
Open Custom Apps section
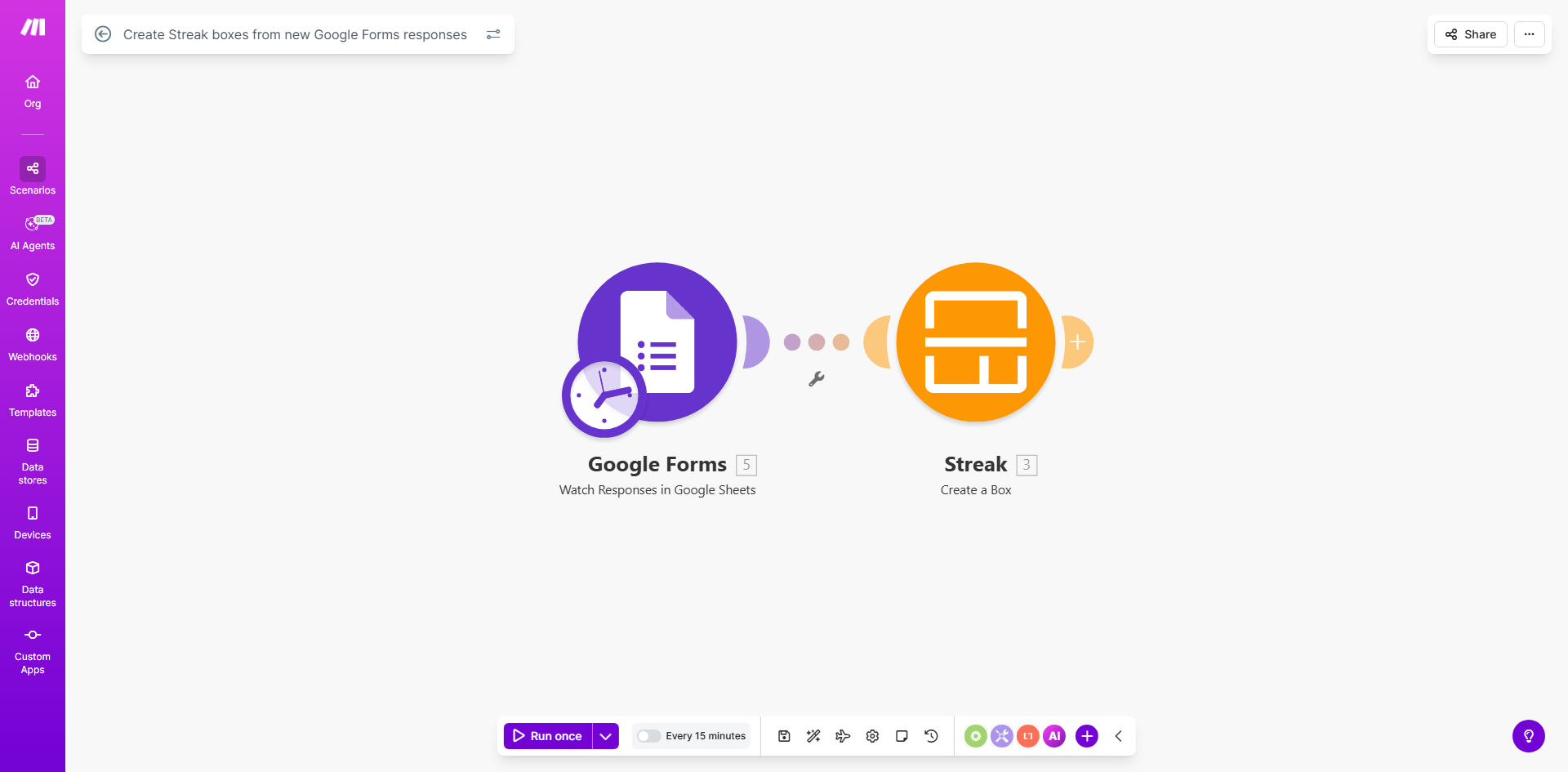(33, 651)
